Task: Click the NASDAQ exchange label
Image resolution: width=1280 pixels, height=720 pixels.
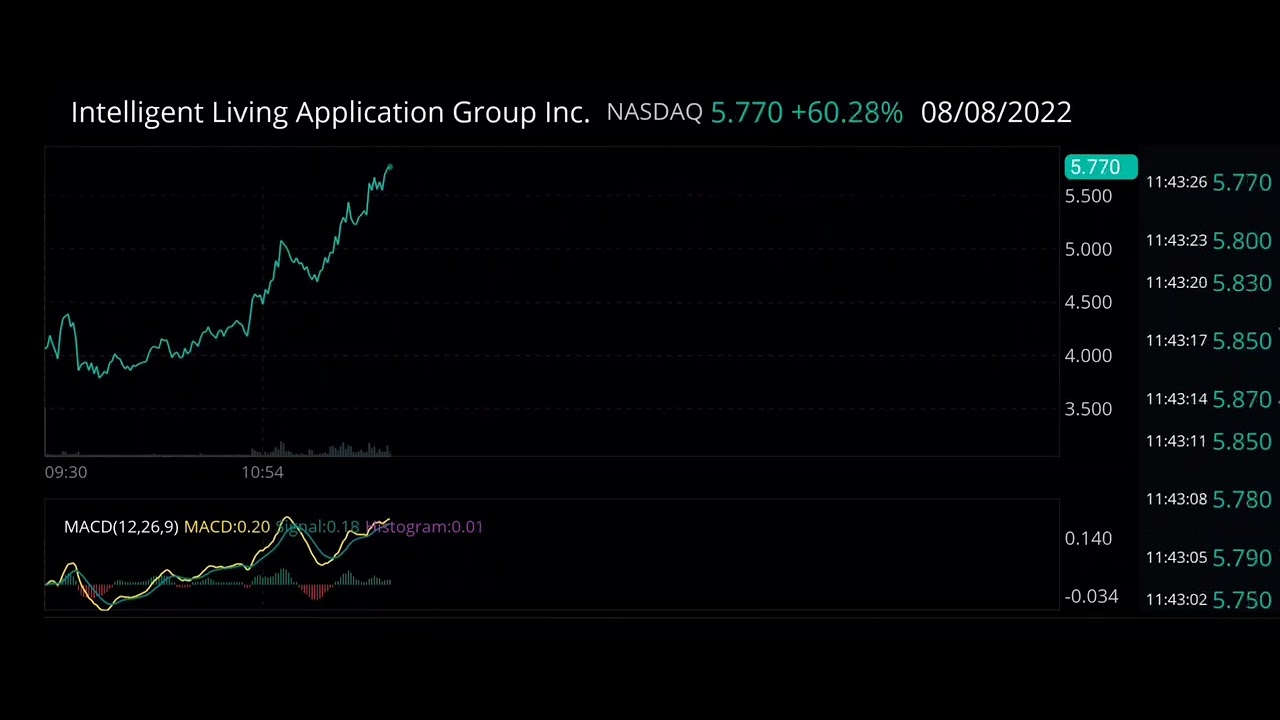Action: pos(654,112)
